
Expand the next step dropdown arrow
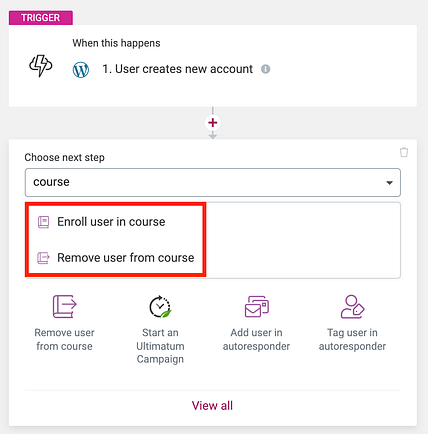coord(389,183)
